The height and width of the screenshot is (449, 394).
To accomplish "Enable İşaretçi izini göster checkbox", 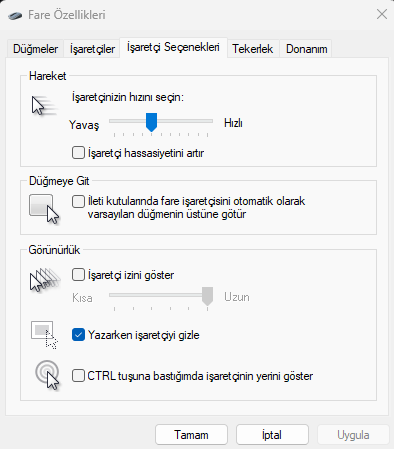I will pos(78,275).
